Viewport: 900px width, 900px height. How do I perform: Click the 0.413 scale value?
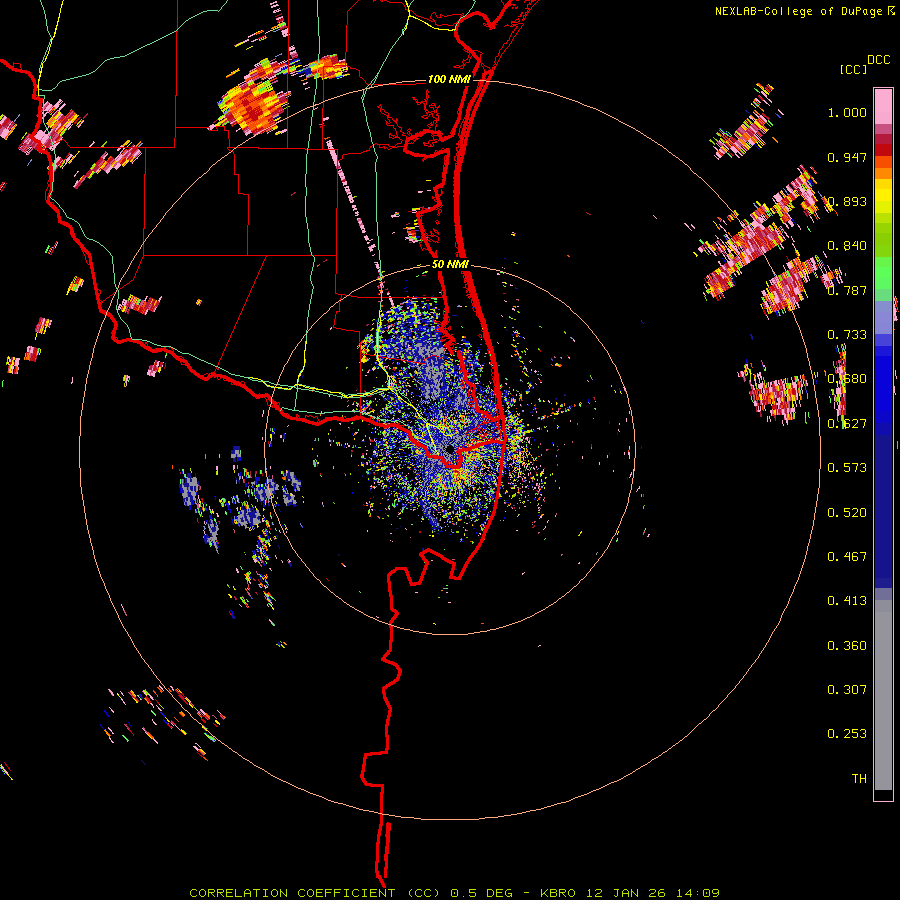click(x=847, y=601)
